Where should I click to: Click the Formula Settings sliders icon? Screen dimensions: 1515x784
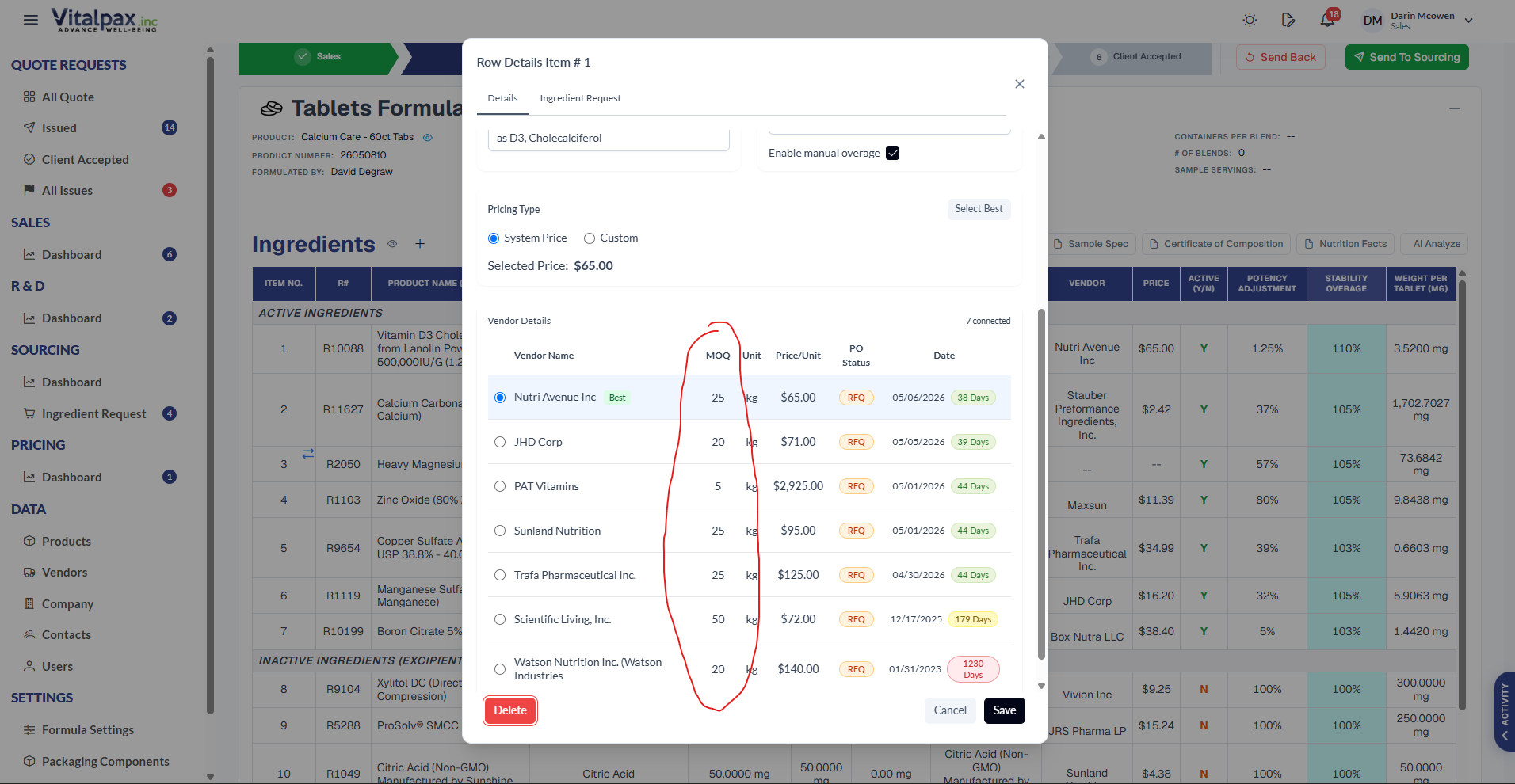[29, 729]
